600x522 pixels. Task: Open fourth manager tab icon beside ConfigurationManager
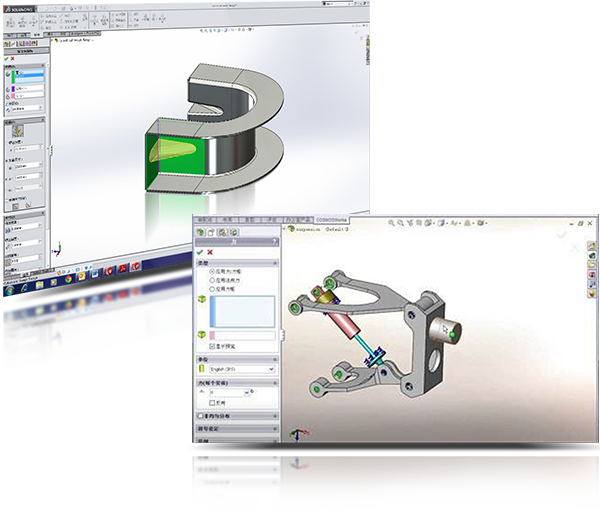coord(234,232)
